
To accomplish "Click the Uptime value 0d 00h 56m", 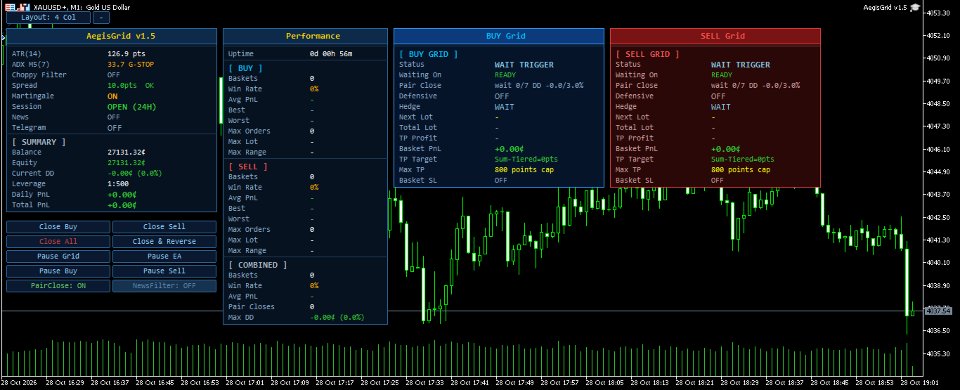I will 331,54.
